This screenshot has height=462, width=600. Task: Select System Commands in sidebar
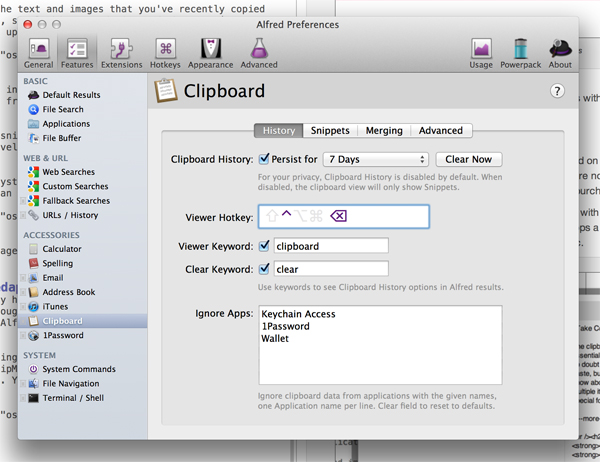point(72,369)
